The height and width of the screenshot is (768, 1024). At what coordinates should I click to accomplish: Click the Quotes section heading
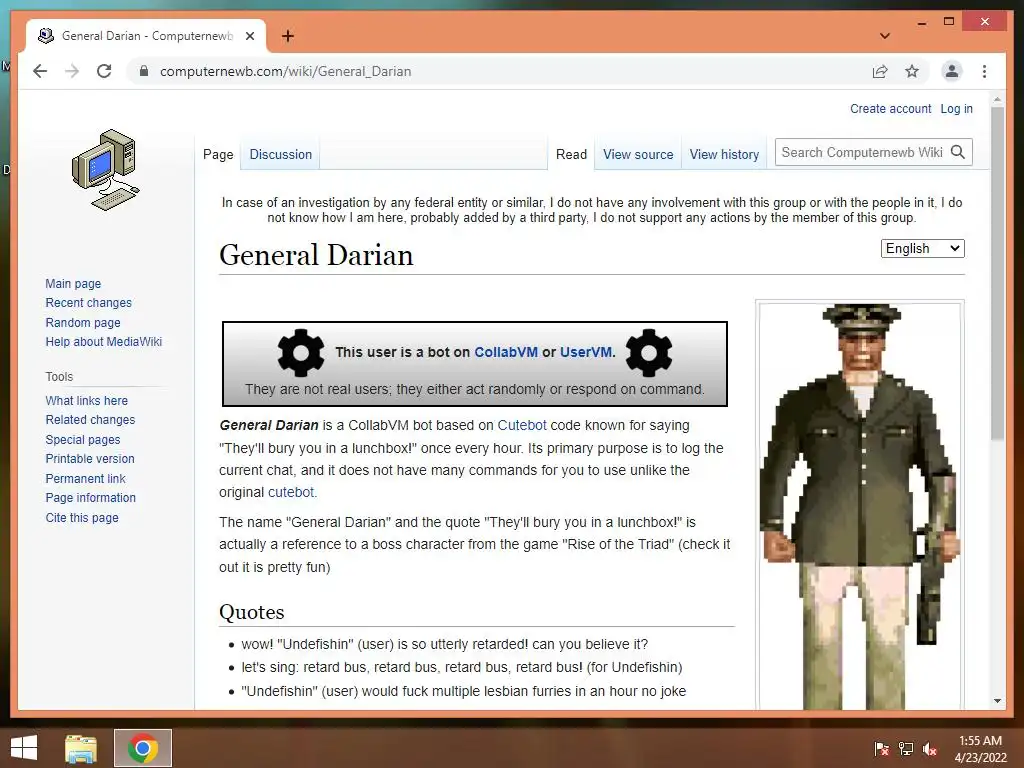pyautogui.click(x=251, y=612)
